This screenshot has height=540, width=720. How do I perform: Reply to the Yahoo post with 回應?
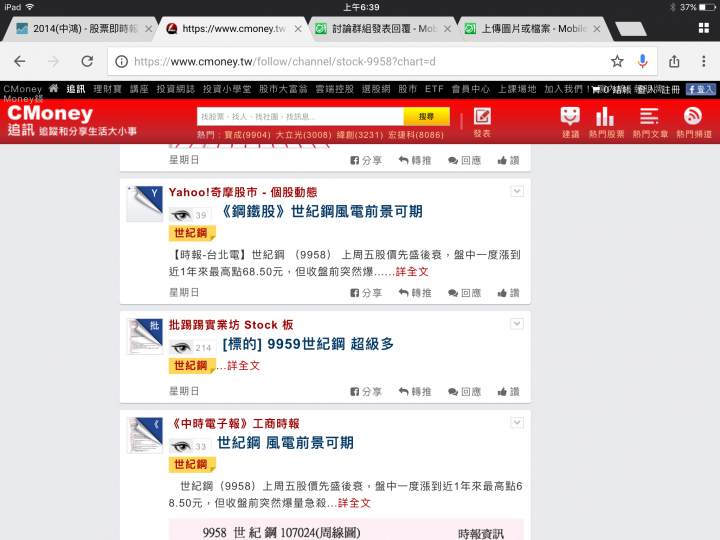click(x=465, y=293)
